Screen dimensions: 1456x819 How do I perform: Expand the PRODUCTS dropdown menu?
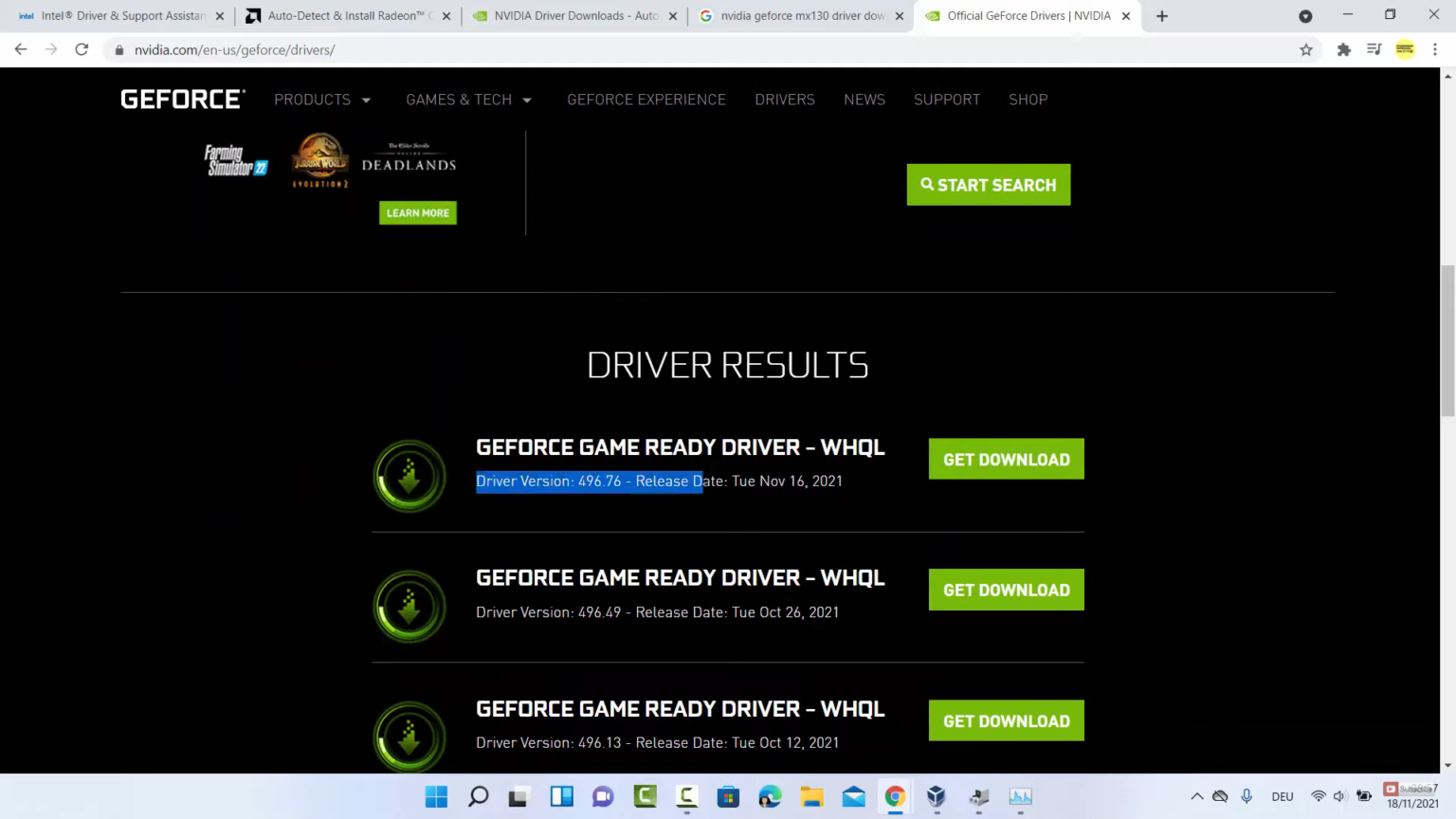tap(322, 100)
